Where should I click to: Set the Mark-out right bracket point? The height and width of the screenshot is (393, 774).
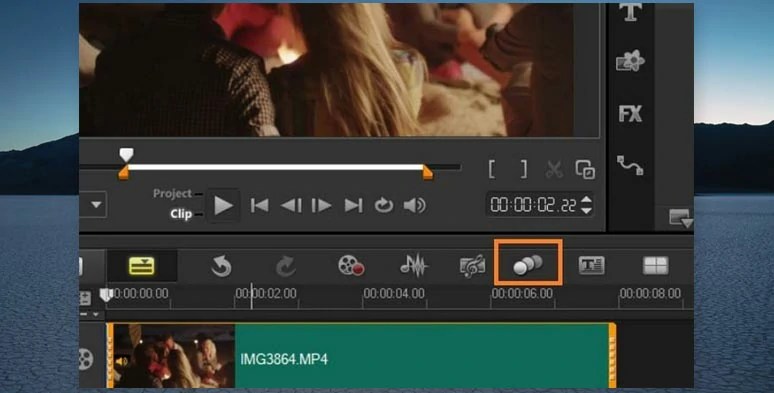click(x=523, y=169)
